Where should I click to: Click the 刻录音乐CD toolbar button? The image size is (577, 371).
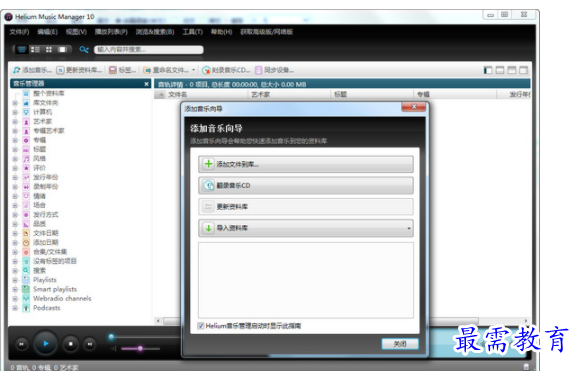(226, 70)
